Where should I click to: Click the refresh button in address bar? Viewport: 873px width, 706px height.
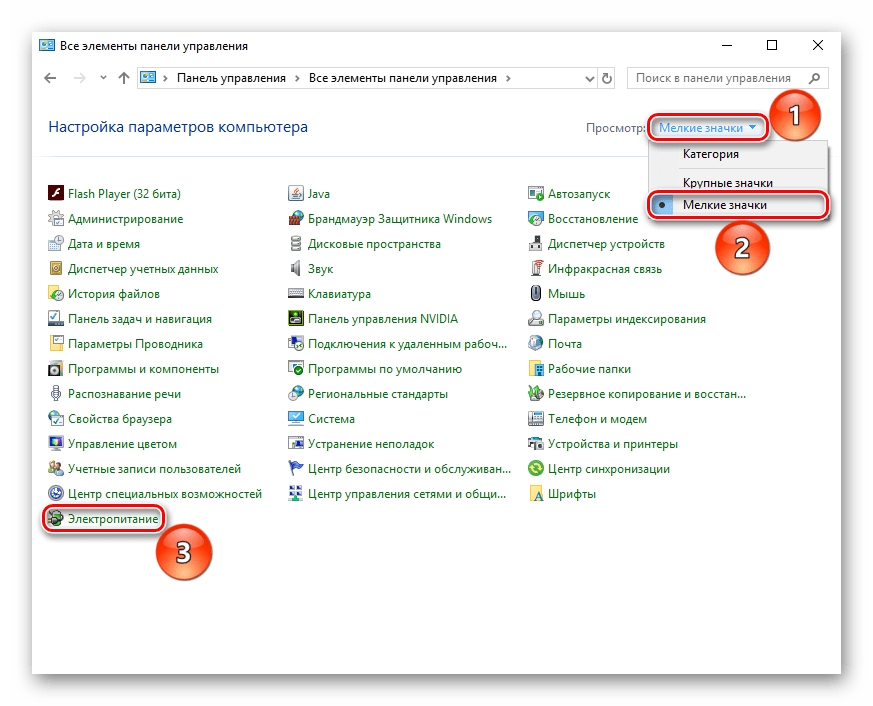[x=606, y=78]
